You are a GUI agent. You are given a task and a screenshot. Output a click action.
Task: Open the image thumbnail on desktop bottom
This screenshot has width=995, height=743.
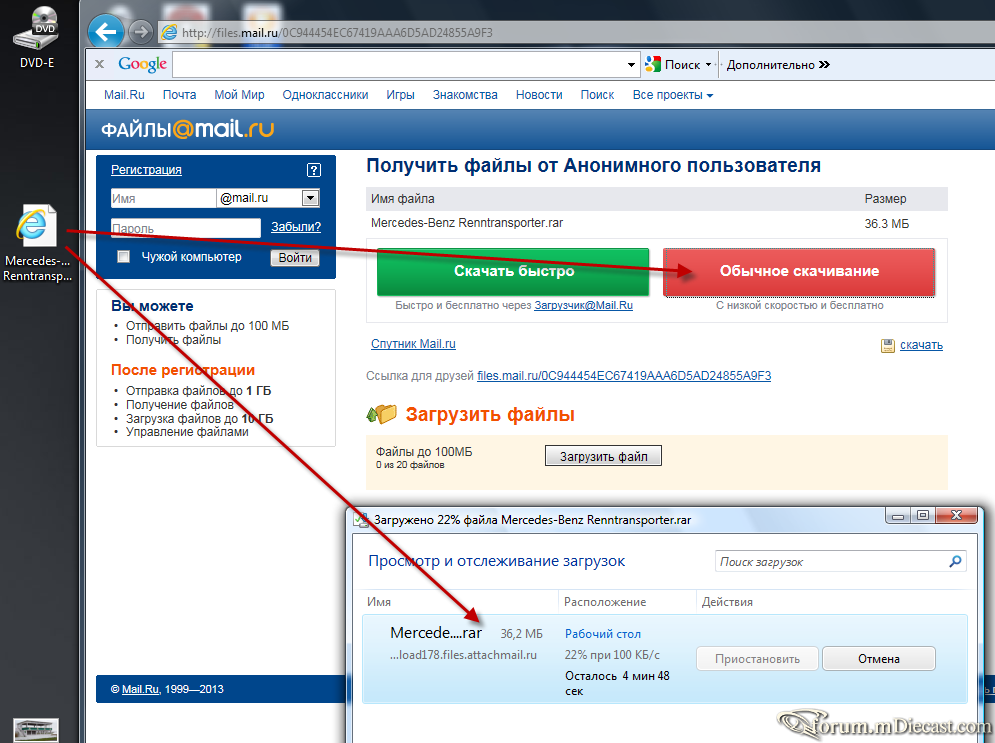click(x=36, y=730)
